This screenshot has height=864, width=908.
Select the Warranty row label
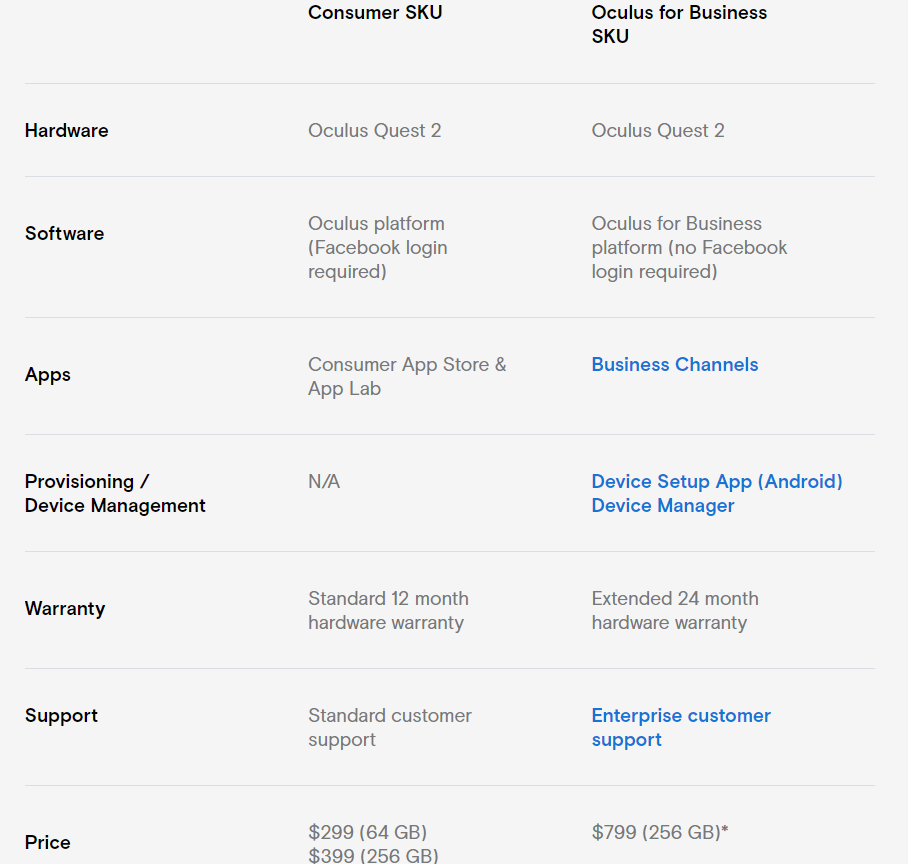65,609
